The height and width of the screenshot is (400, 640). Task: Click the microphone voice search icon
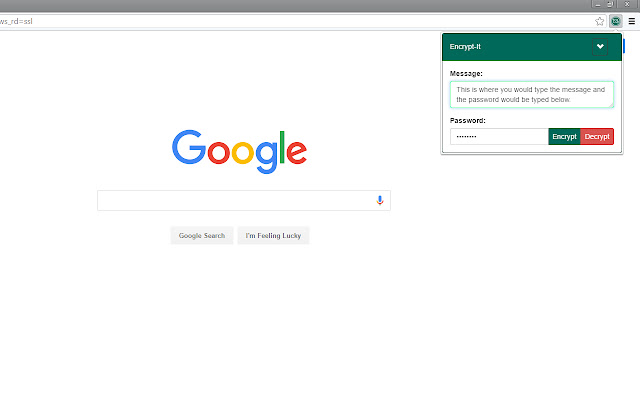point(380,200)
